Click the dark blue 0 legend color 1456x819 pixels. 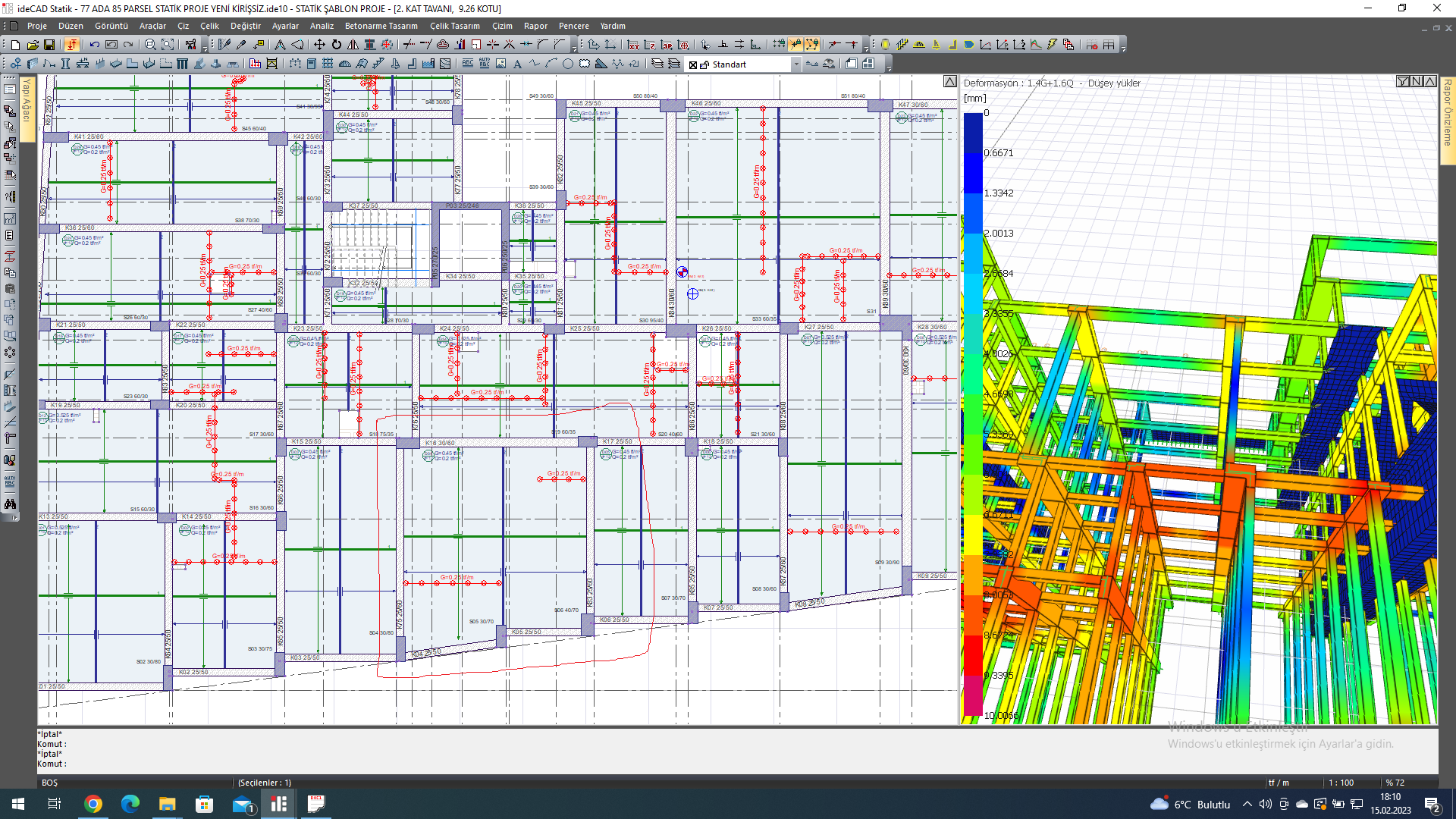click(x=973, y=133)
